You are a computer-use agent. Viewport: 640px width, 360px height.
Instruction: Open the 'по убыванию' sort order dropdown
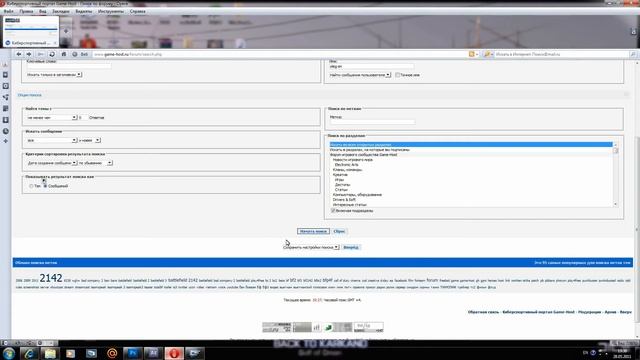(x=96, y=163)
